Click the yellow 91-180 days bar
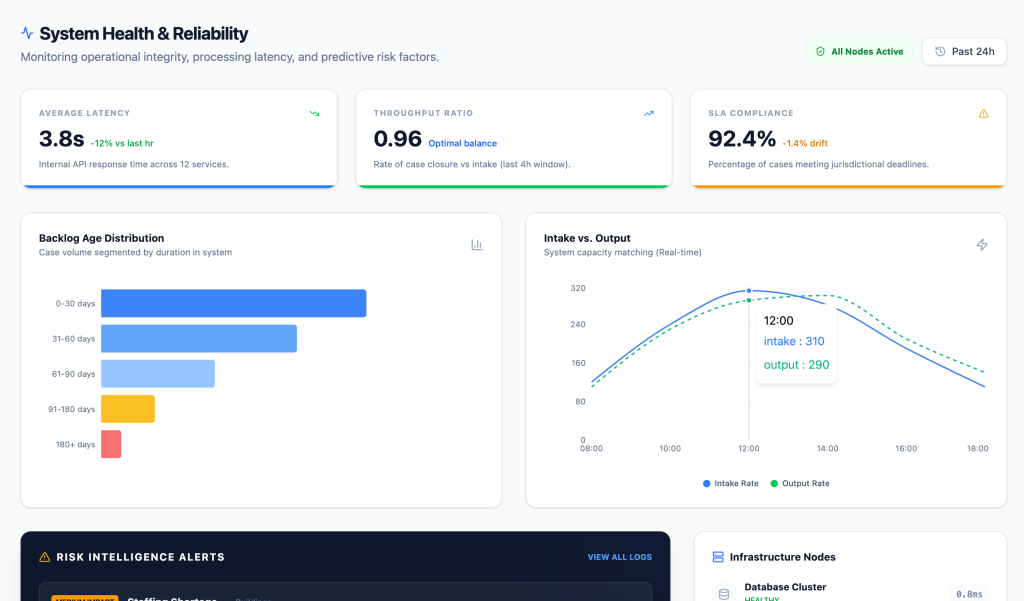This screenshot has width=1024, height=601. click(x=128, y=409)
